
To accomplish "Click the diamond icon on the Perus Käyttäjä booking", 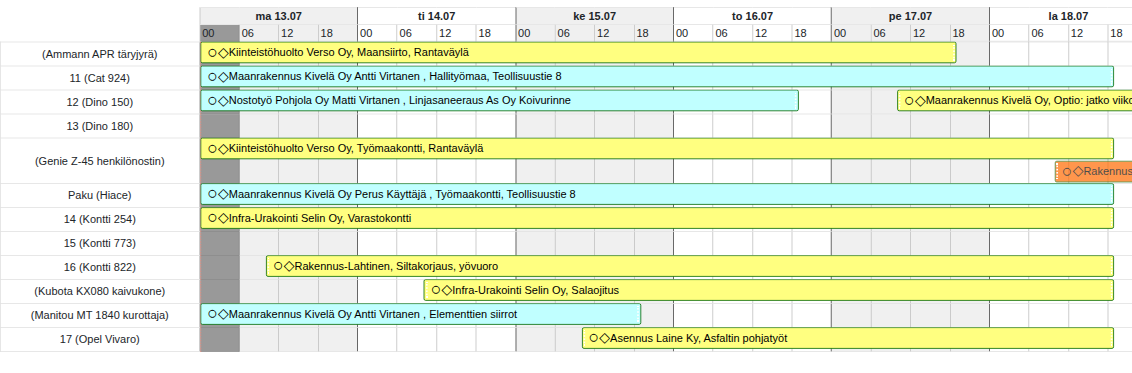I will [x=223, y=194].
